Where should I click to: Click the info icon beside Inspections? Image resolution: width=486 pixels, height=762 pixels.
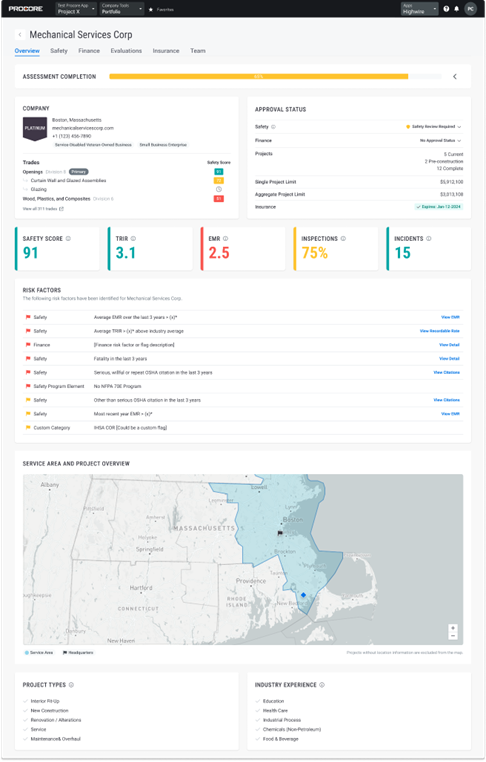[343, 239]
